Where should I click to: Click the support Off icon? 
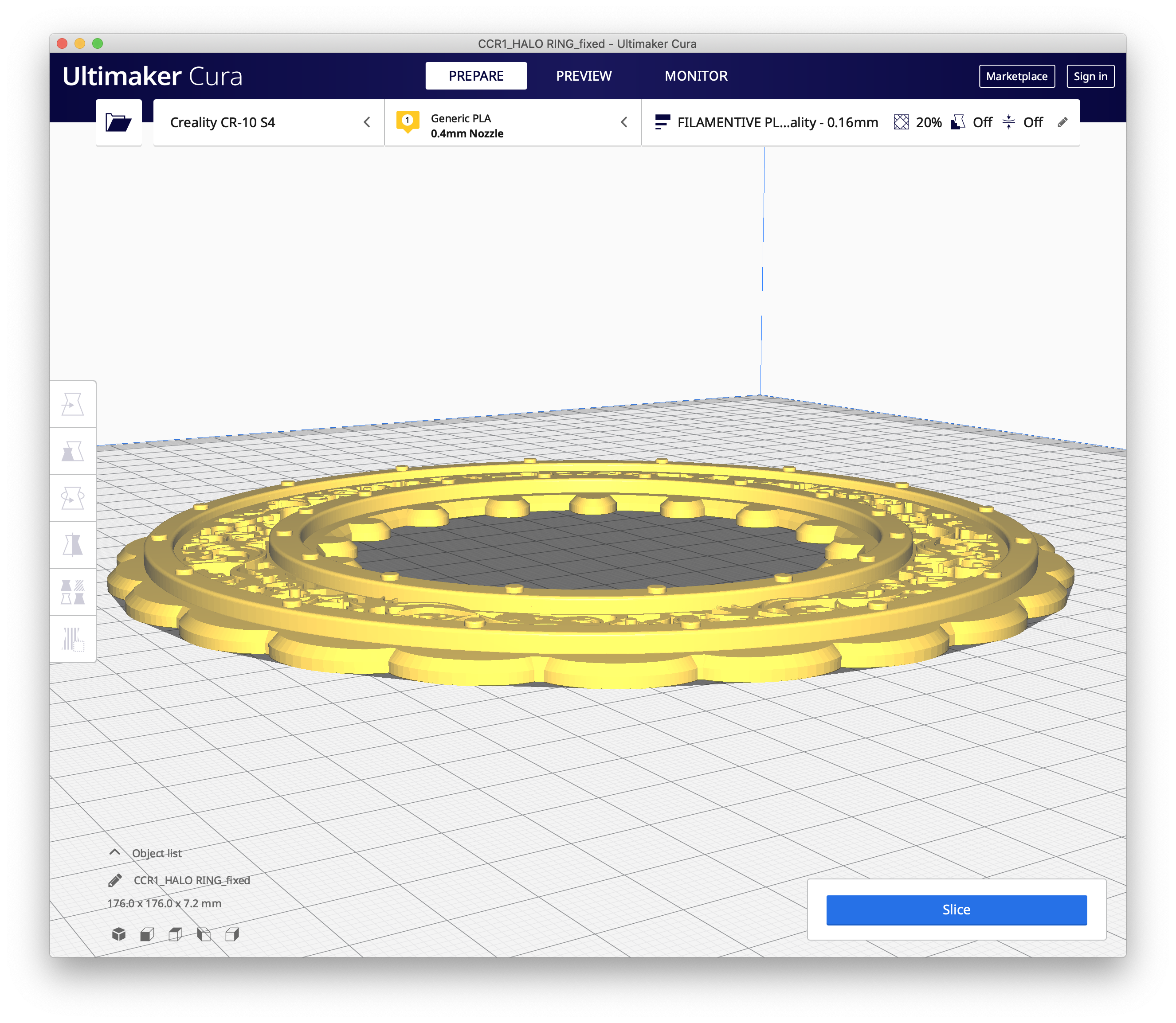(958, 122)
